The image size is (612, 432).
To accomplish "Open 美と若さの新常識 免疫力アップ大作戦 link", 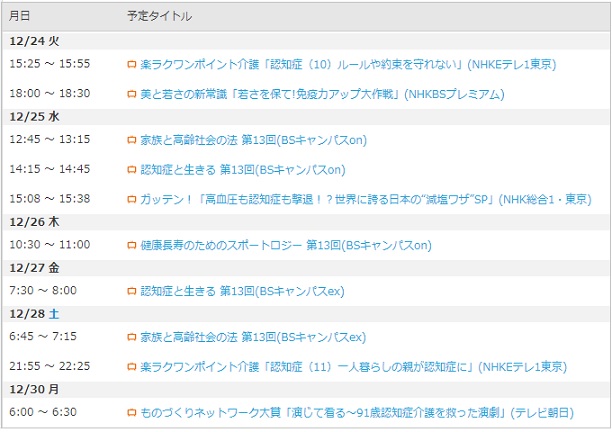I will 322,94.
